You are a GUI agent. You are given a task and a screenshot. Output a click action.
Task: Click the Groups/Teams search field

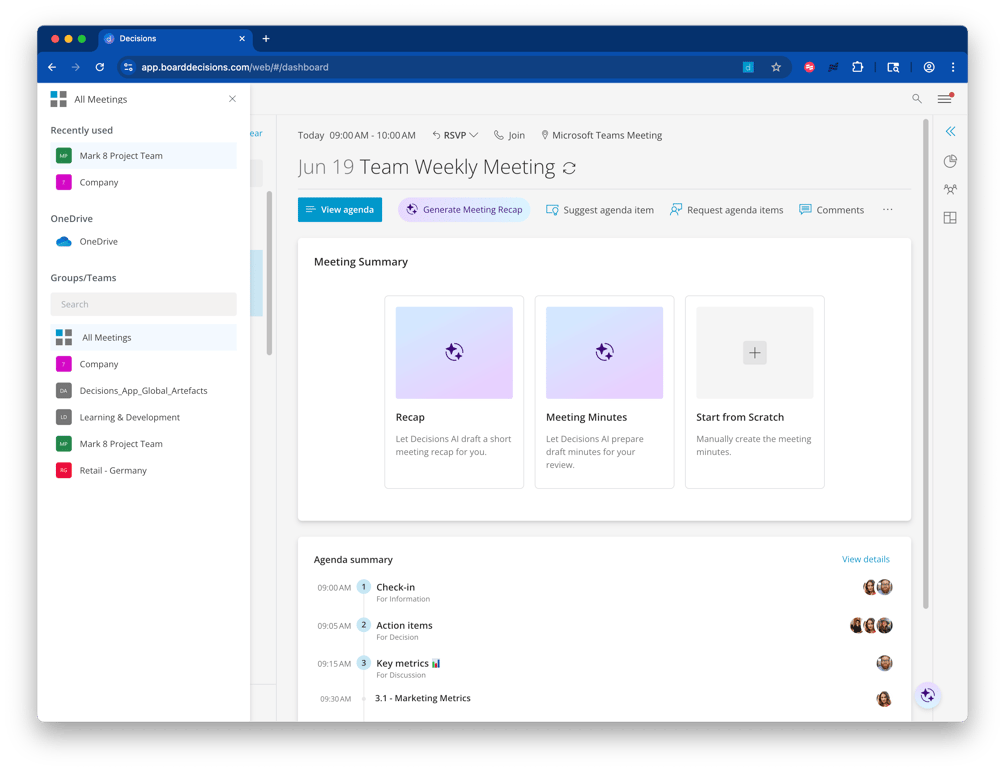tap(143, 304)
